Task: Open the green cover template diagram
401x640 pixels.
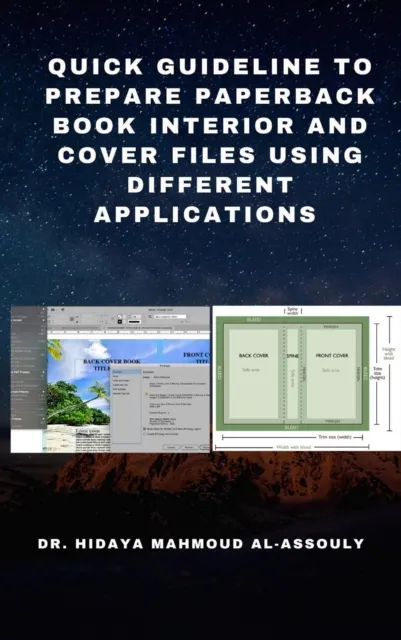Action: coord(307,378)
